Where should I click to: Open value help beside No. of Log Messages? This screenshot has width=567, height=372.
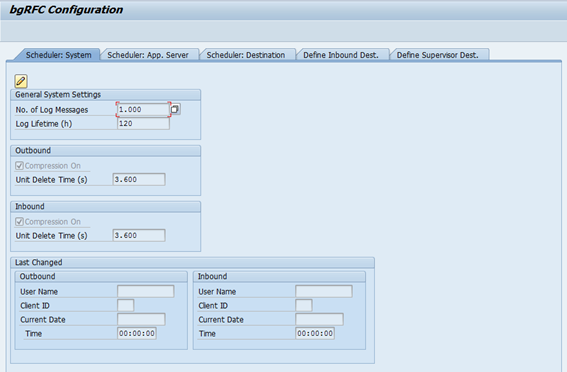(x=175, y=109)
